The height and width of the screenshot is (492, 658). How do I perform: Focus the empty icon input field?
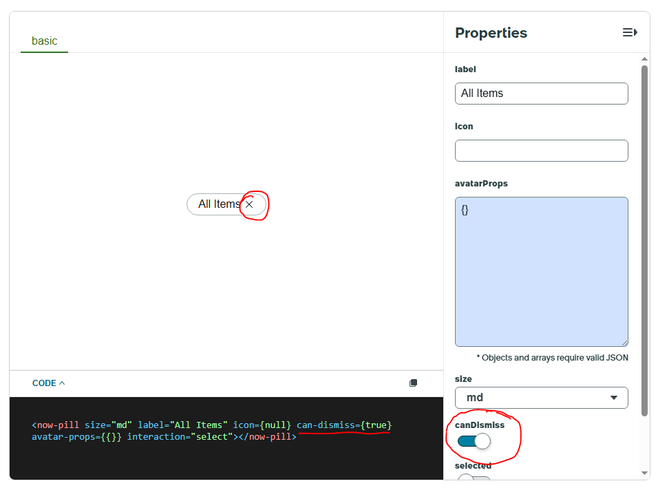tap(541, 151)
